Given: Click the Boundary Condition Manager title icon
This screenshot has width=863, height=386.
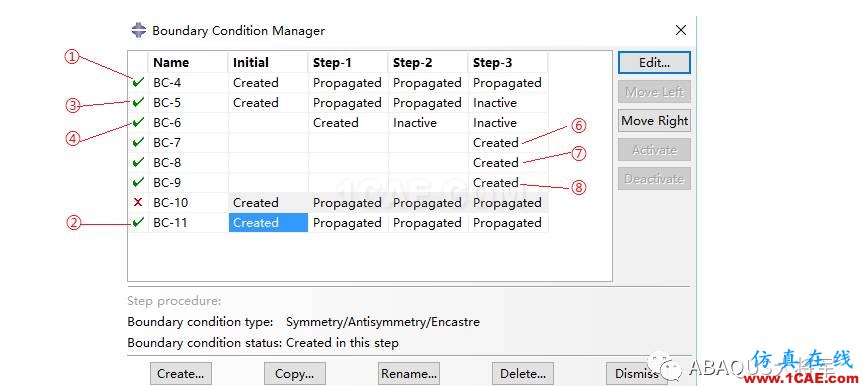Looking at the screenshot, I should tap(139, 30).
